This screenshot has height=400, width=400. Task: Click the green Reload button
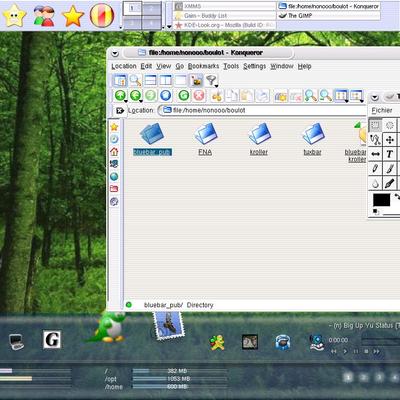click(183, 96)
